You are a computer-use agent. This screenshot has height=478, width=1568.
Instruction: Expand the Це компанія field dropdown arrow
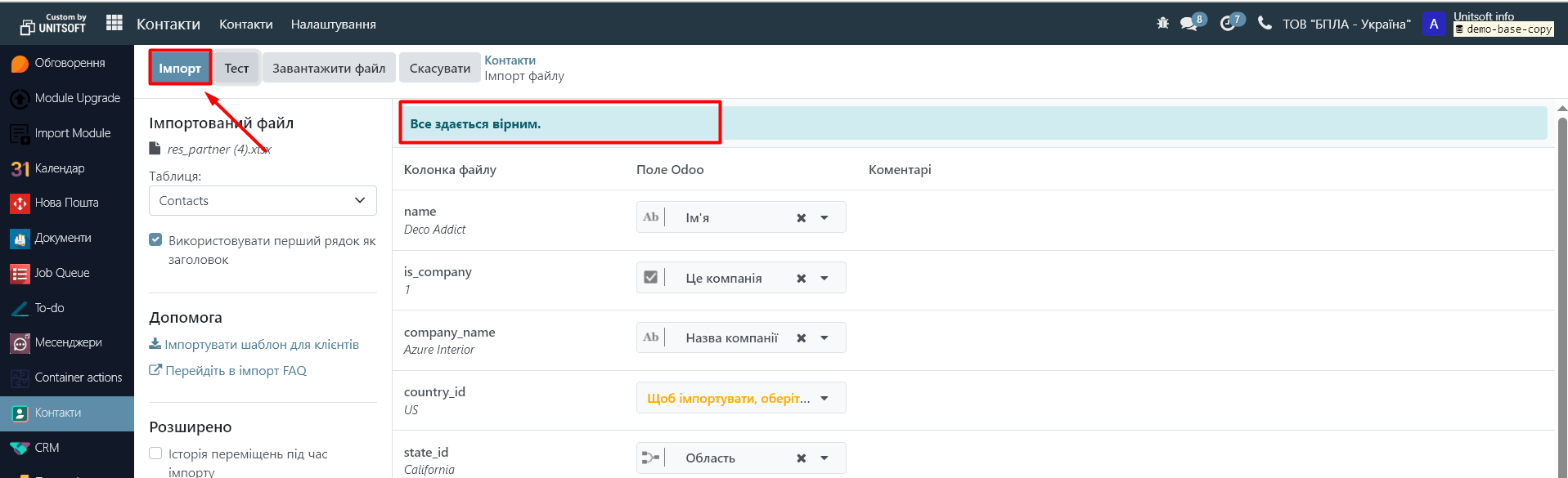824,279
